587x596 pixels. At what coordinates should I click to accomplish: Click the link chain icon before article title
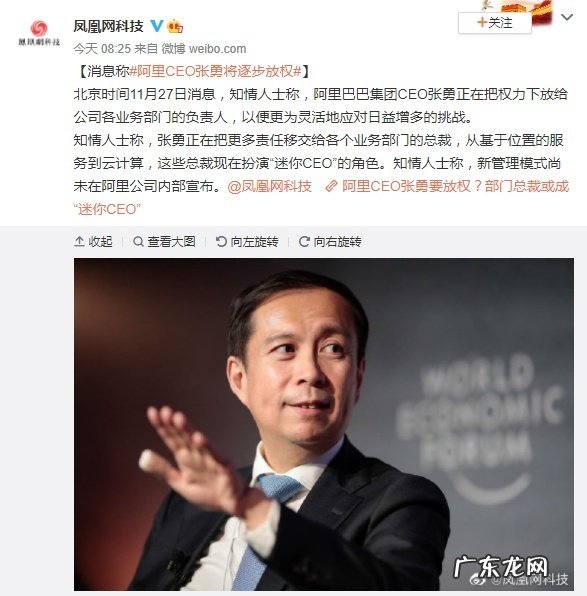click(331, 186)
